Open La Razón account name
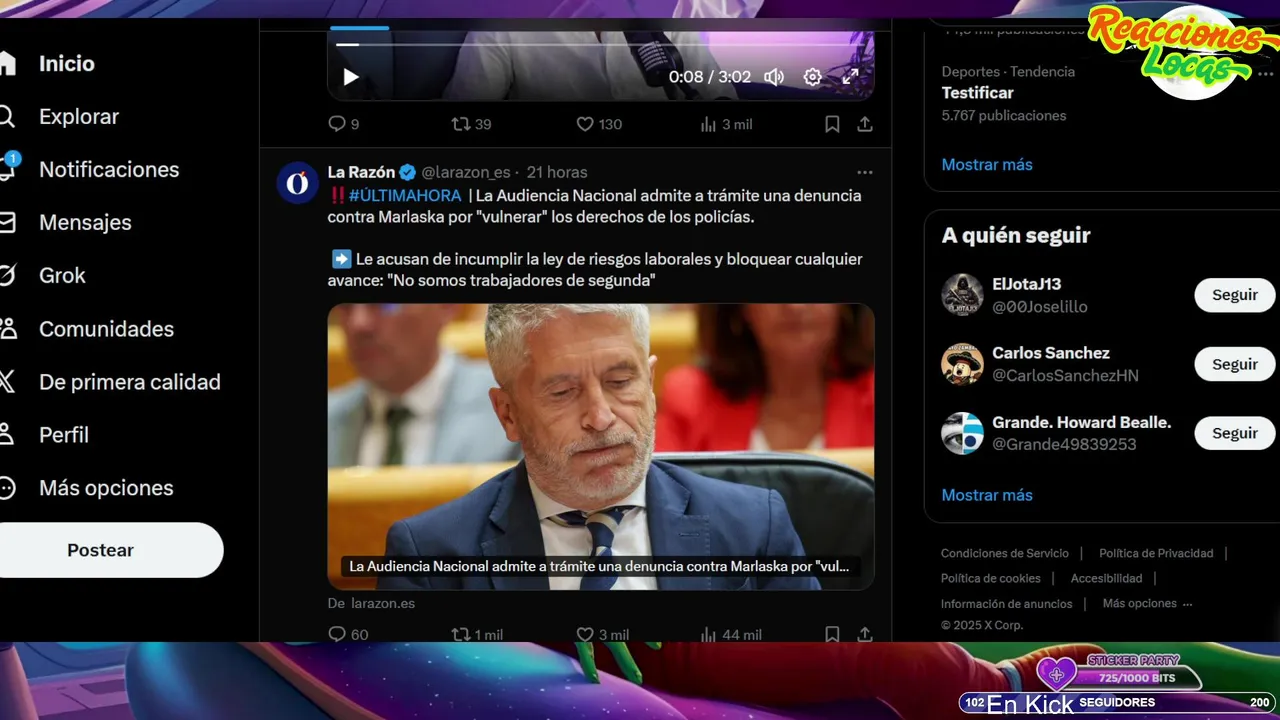The width and height of the screenshot is (1280, 720). [361, 172]
